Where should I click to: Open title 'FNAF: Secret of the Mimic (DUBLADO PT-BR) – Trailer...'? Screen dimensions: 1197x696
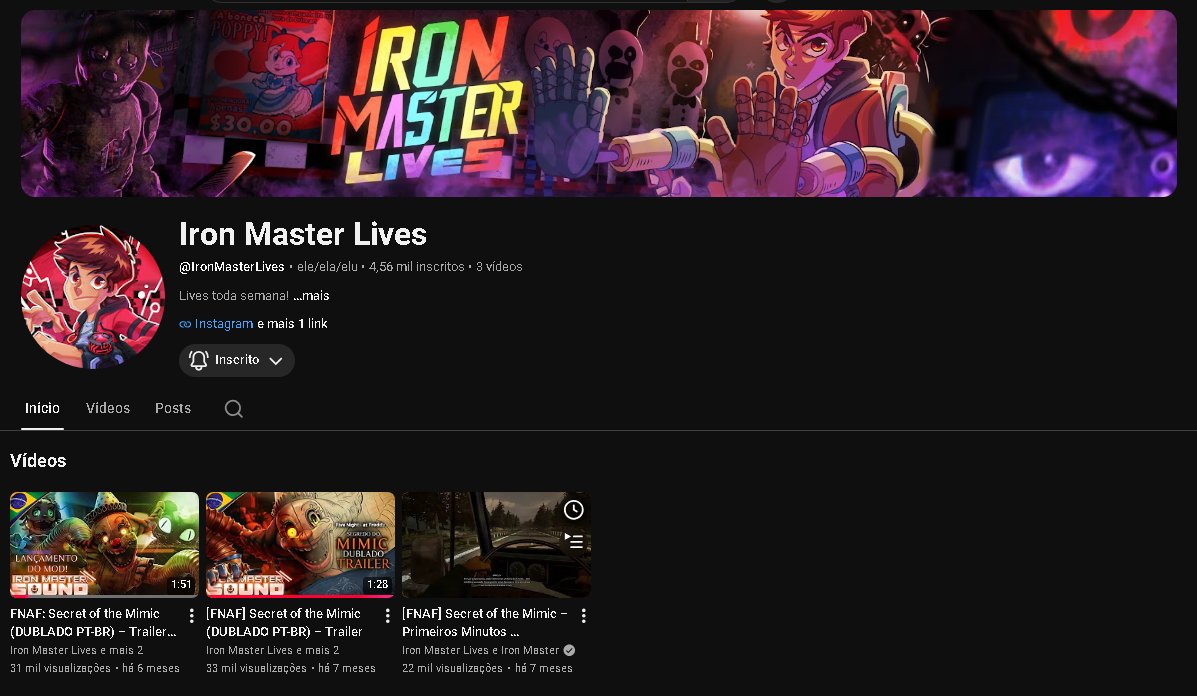pyautogui.click(x=93, y=623)
